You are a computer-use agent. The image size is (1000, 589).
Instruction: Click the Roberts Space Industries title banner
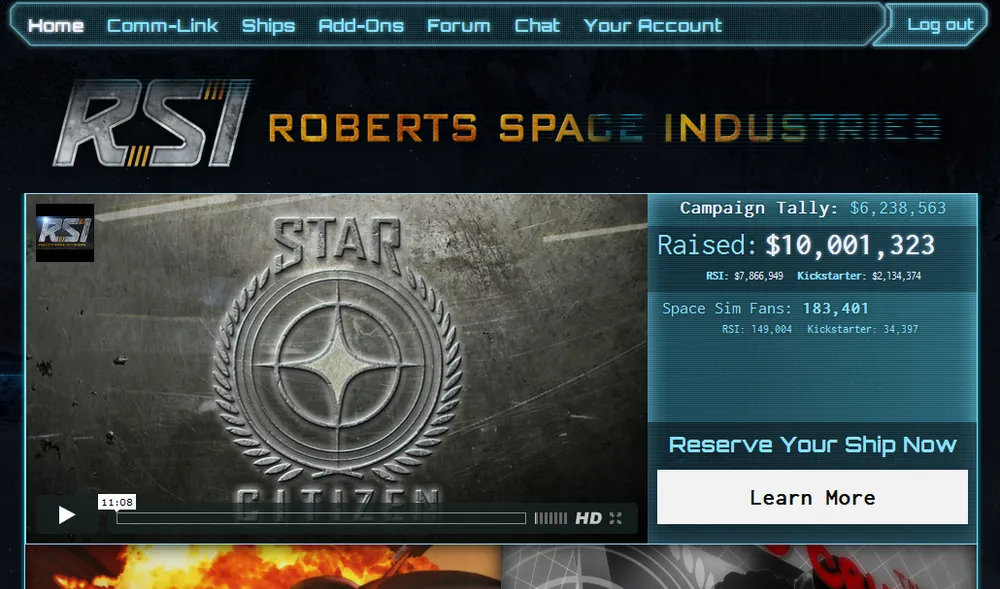click(x=605, y=127)
